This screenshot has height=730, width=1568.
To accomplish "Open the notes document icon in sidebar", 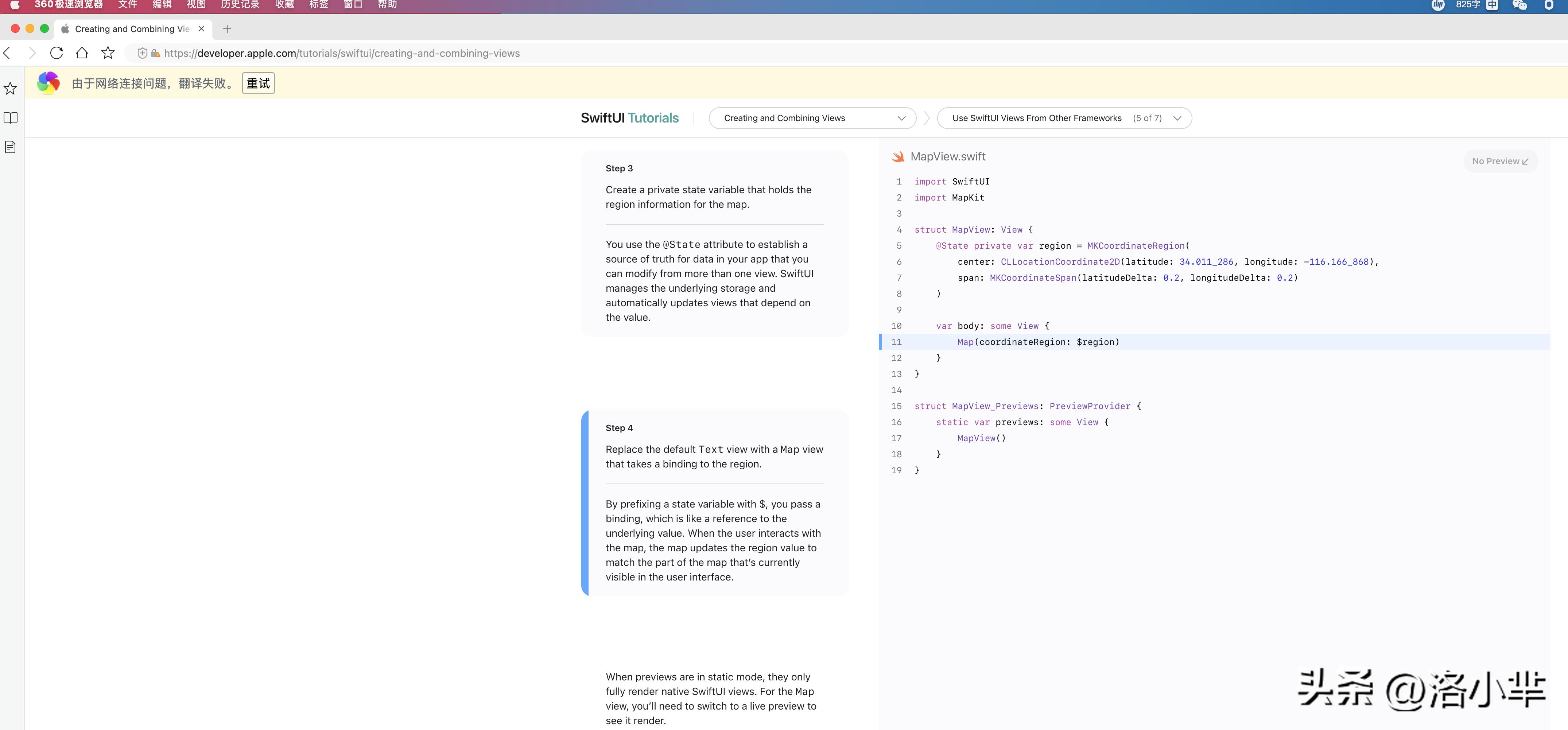I will 10,147.
